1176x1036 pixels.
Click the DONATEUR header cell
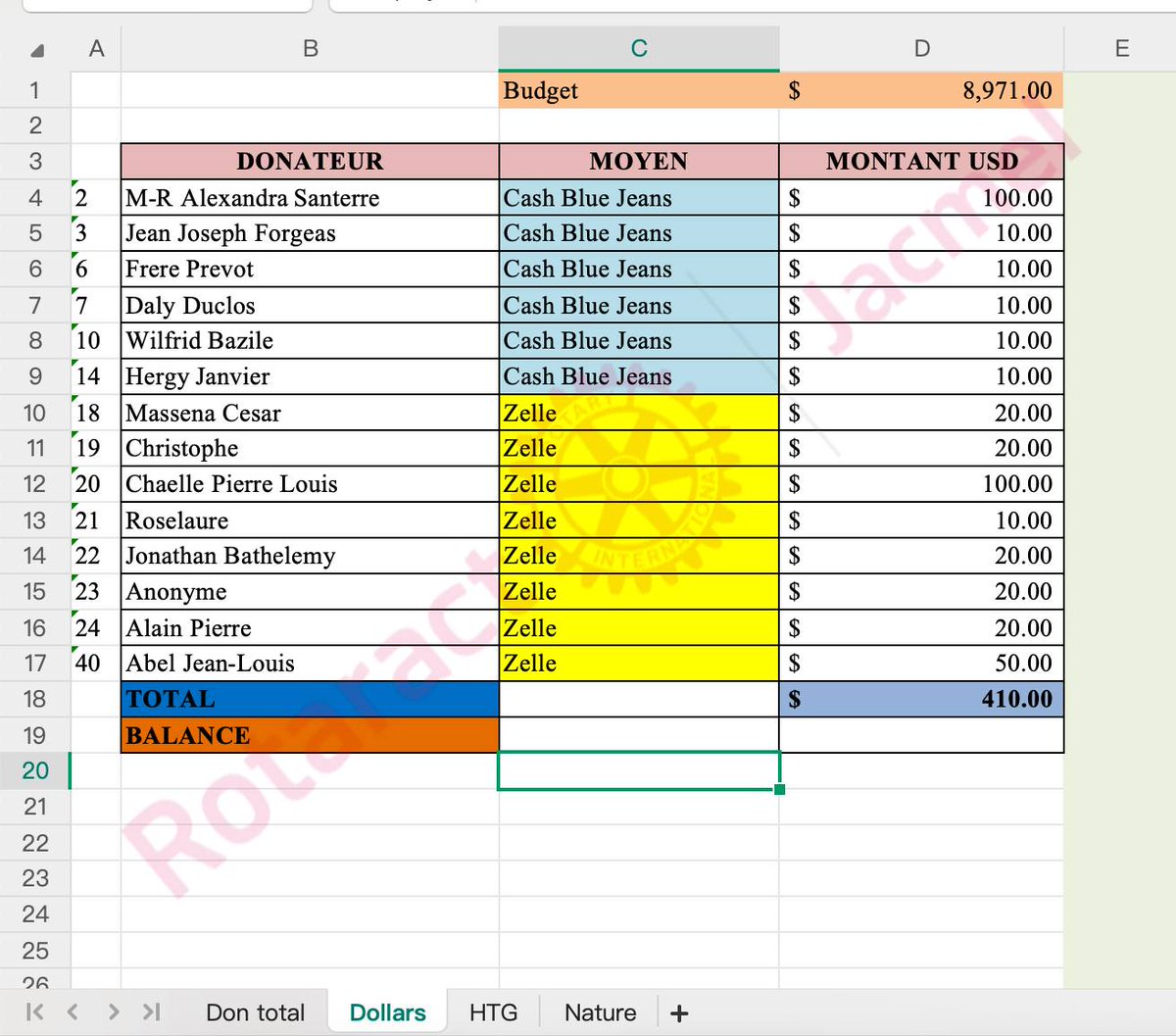[x=310, y=162]
